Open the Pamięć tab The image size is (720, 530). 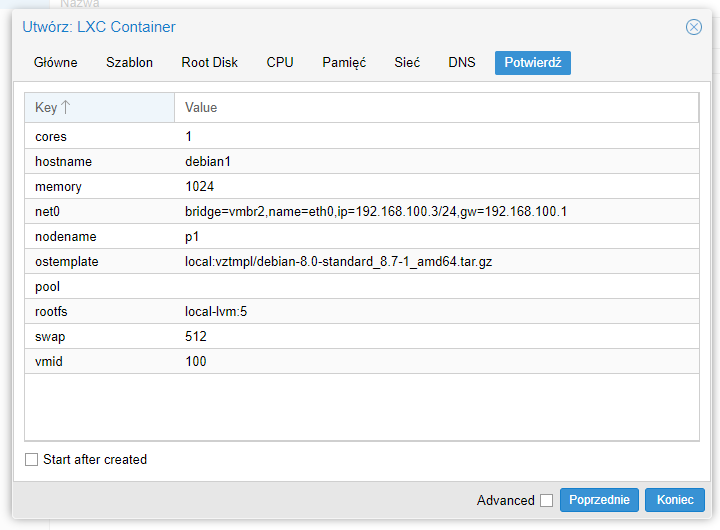(344, 62)
